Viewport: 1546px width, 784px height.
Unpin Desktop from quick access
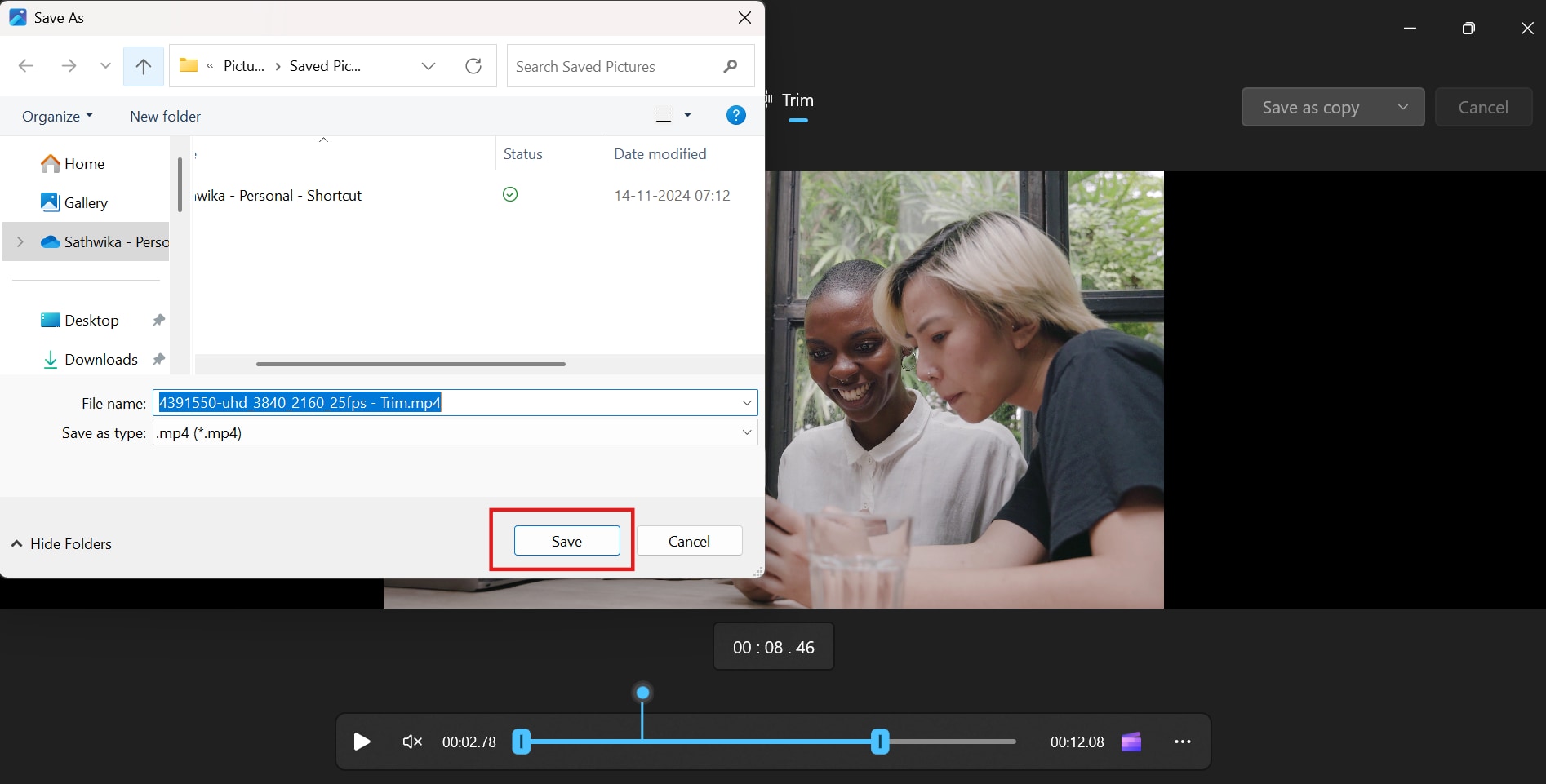[x=159, y=321]
